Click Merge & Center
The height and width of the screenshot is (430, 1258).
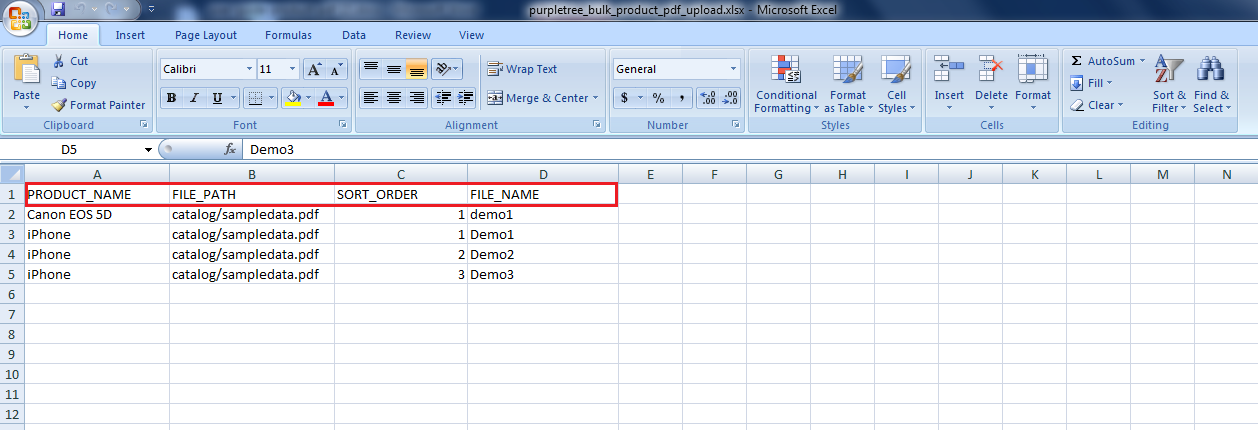click(x=538, y=98)
